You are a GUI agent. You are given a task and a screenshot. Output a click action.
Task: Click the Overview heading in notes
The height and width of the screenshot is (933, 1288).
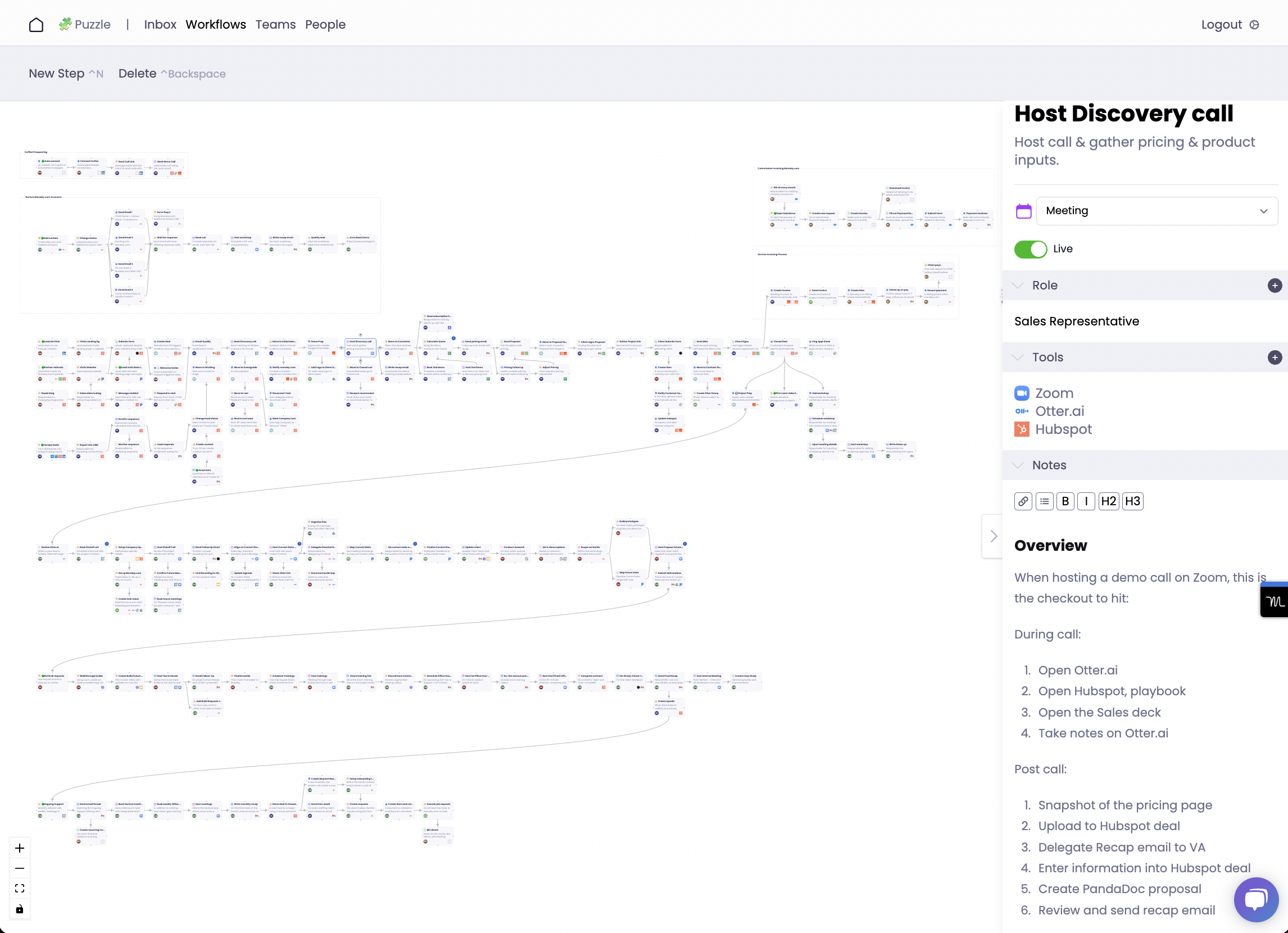[x=1051, y=545]
